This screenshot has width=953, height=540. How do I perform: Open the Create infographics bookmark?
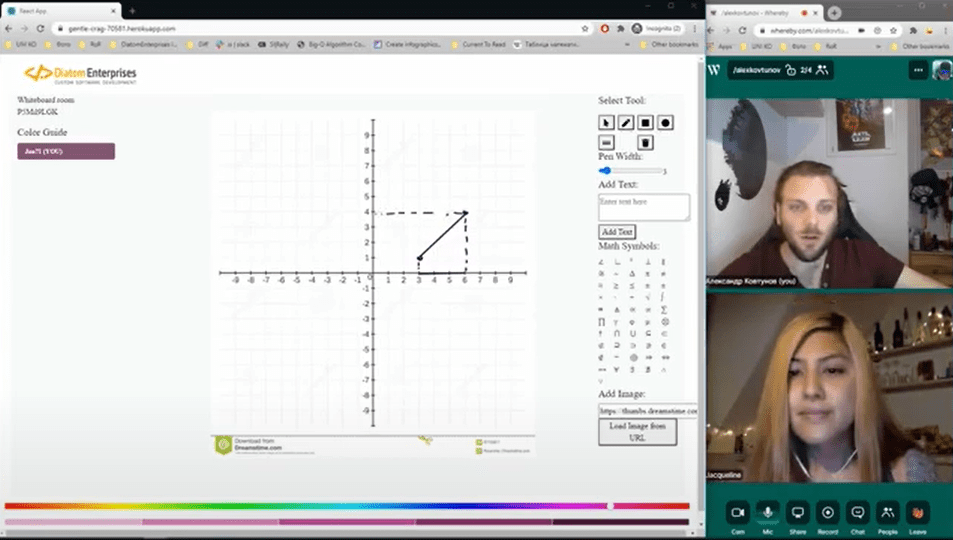[x=407, y=44]
